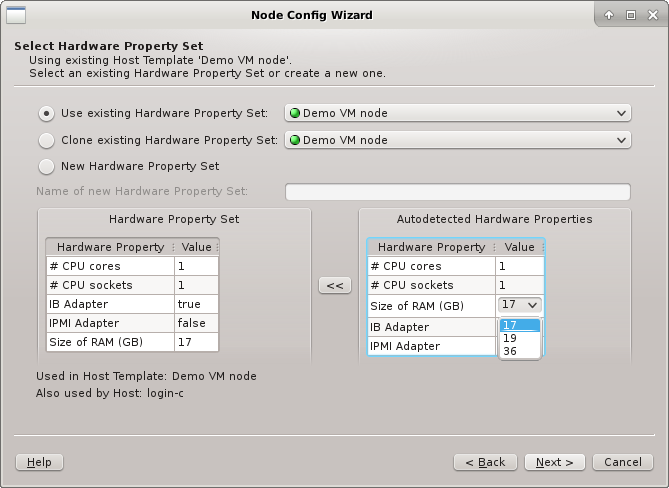The image size is (669, 488).
Task: Click the << copy properties button
Action: pos(335,285)
